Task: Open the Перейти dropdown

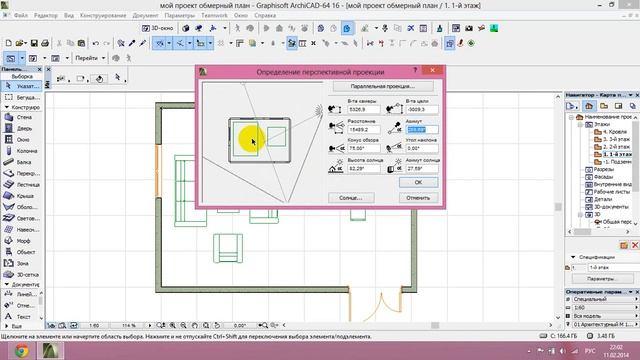Action: (90, 58)
